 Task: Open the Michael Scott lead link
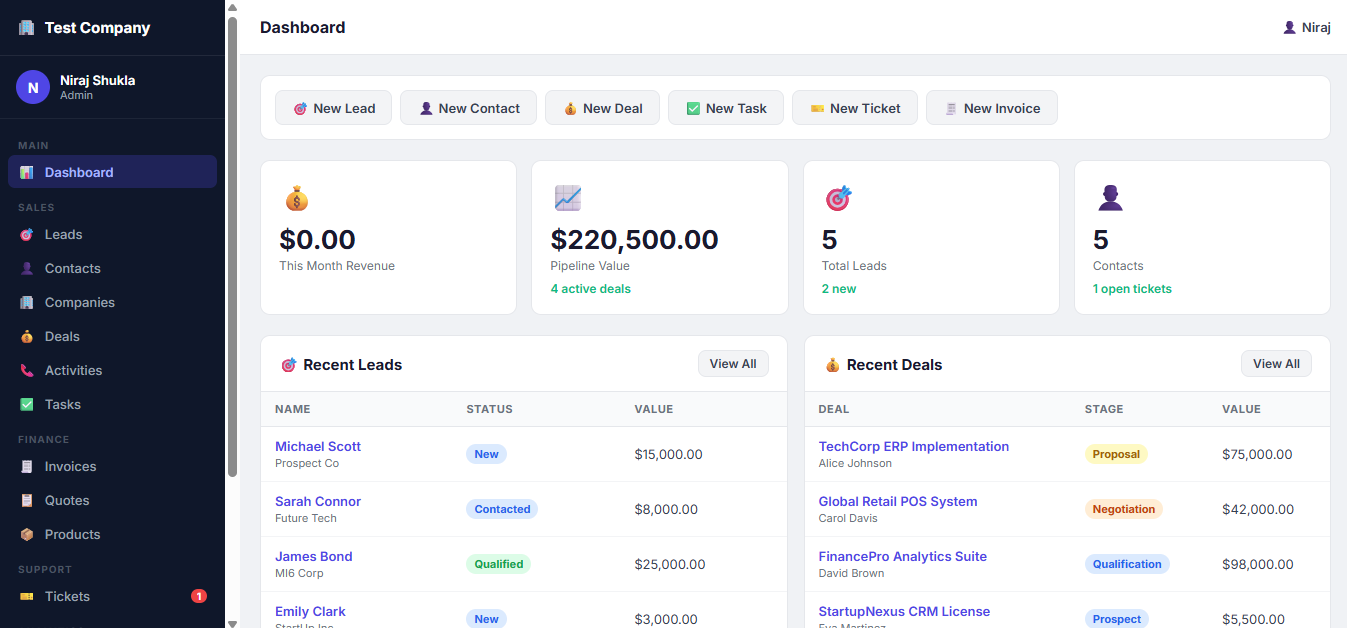(318, 447)
